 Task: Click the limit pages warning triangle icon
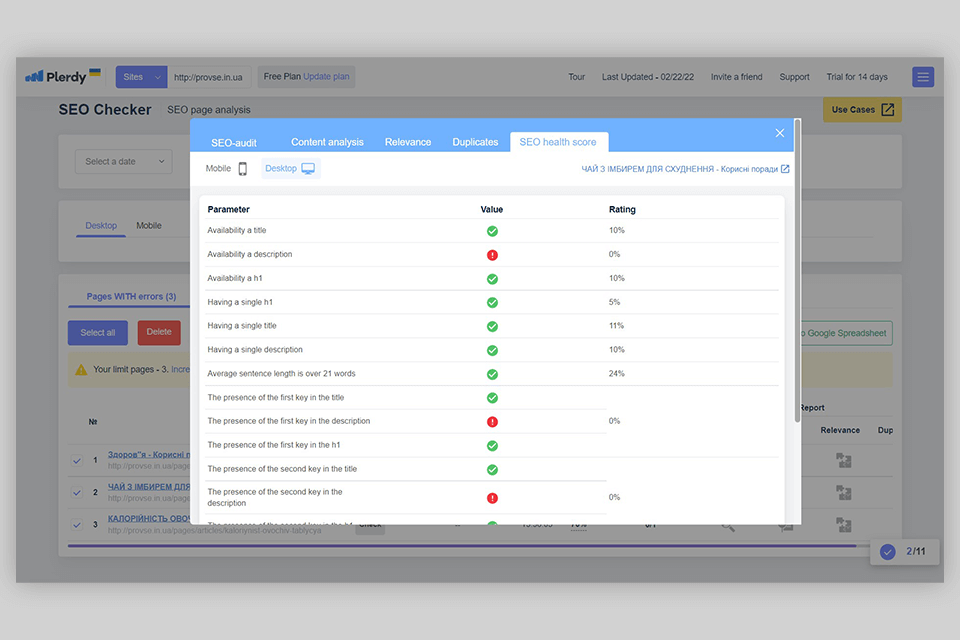coord(81,369)
